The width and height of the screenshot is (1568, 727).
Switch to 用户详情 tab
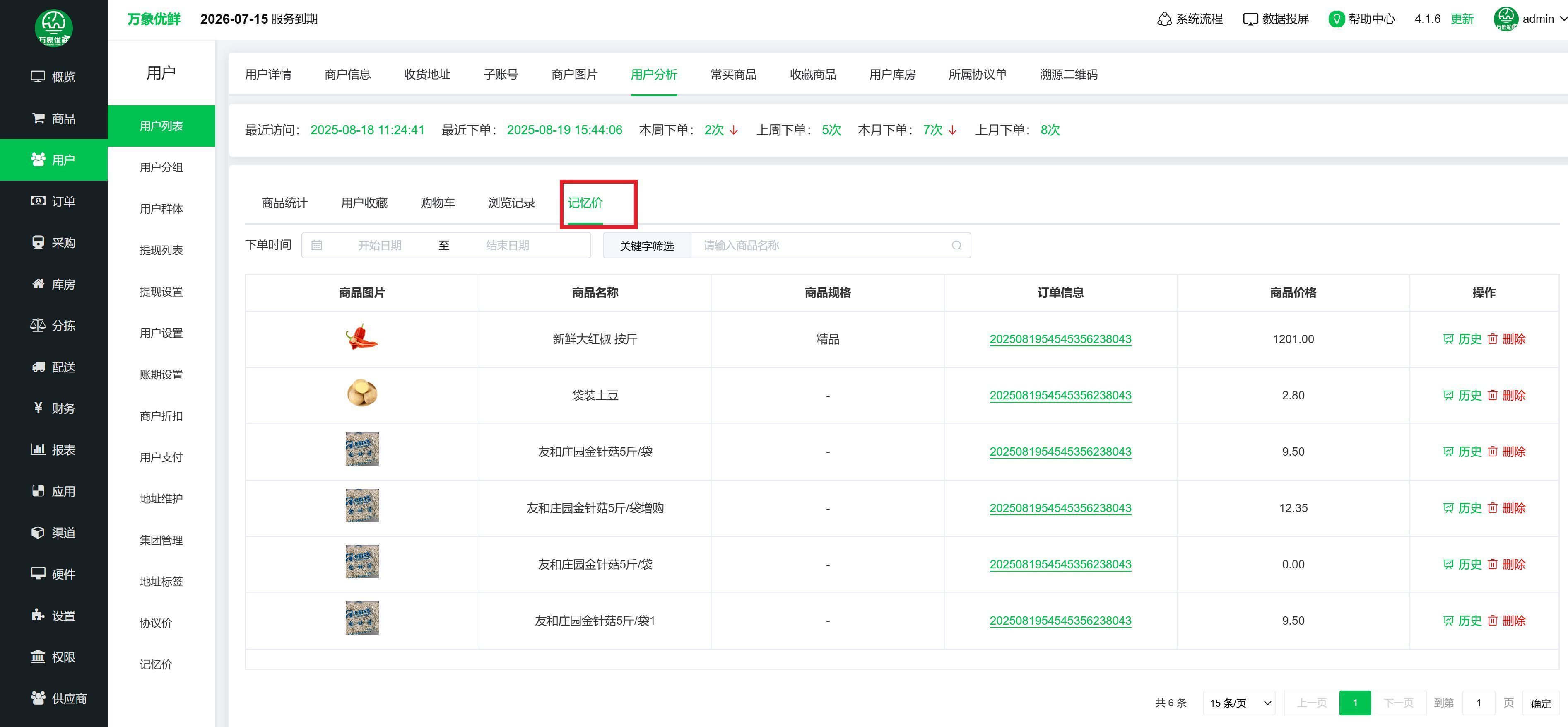pos(268,74)
